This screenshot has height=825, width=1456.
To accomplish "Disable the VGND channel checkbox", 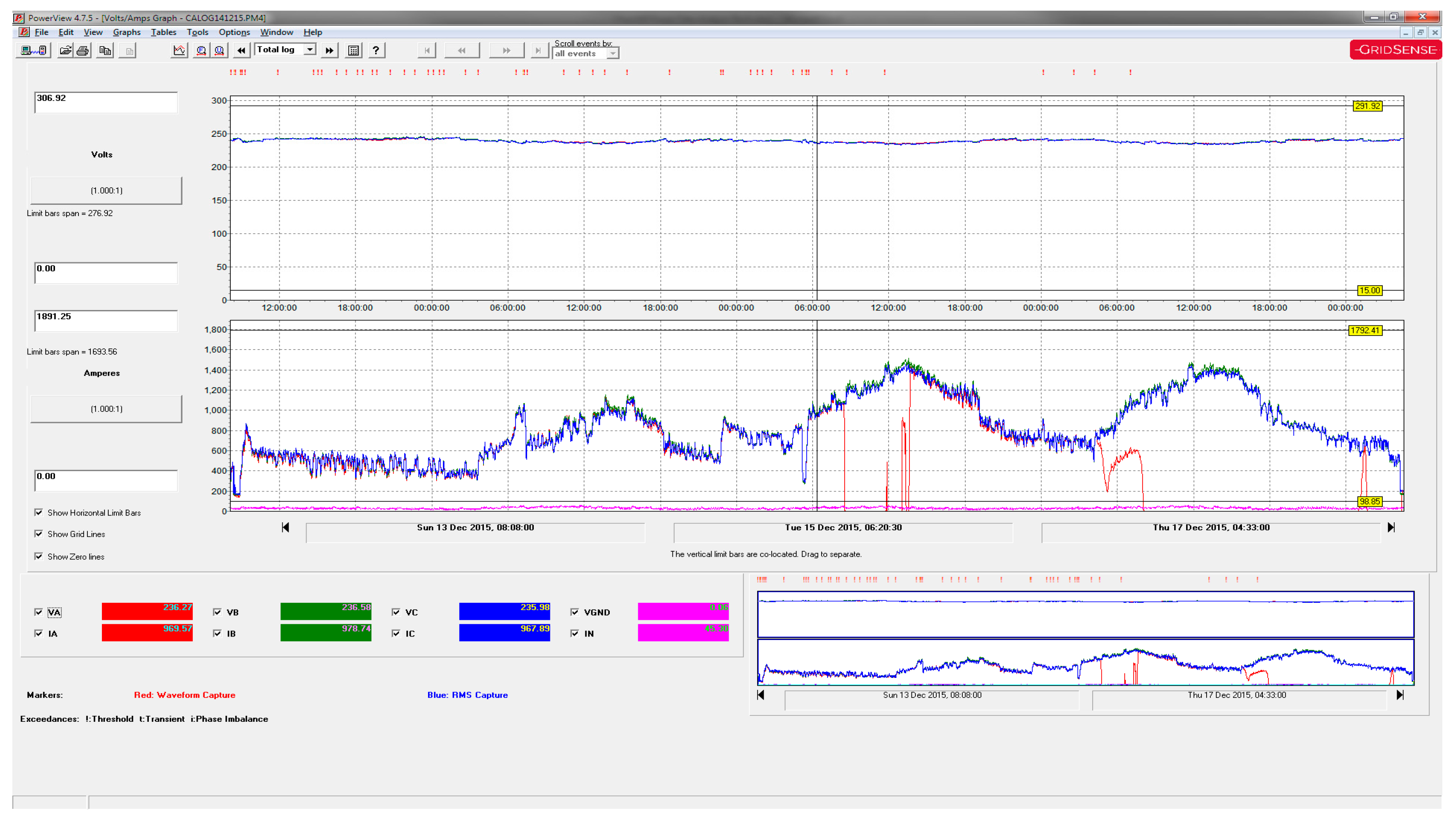I will pyautogui.click(x=574, y=612).
